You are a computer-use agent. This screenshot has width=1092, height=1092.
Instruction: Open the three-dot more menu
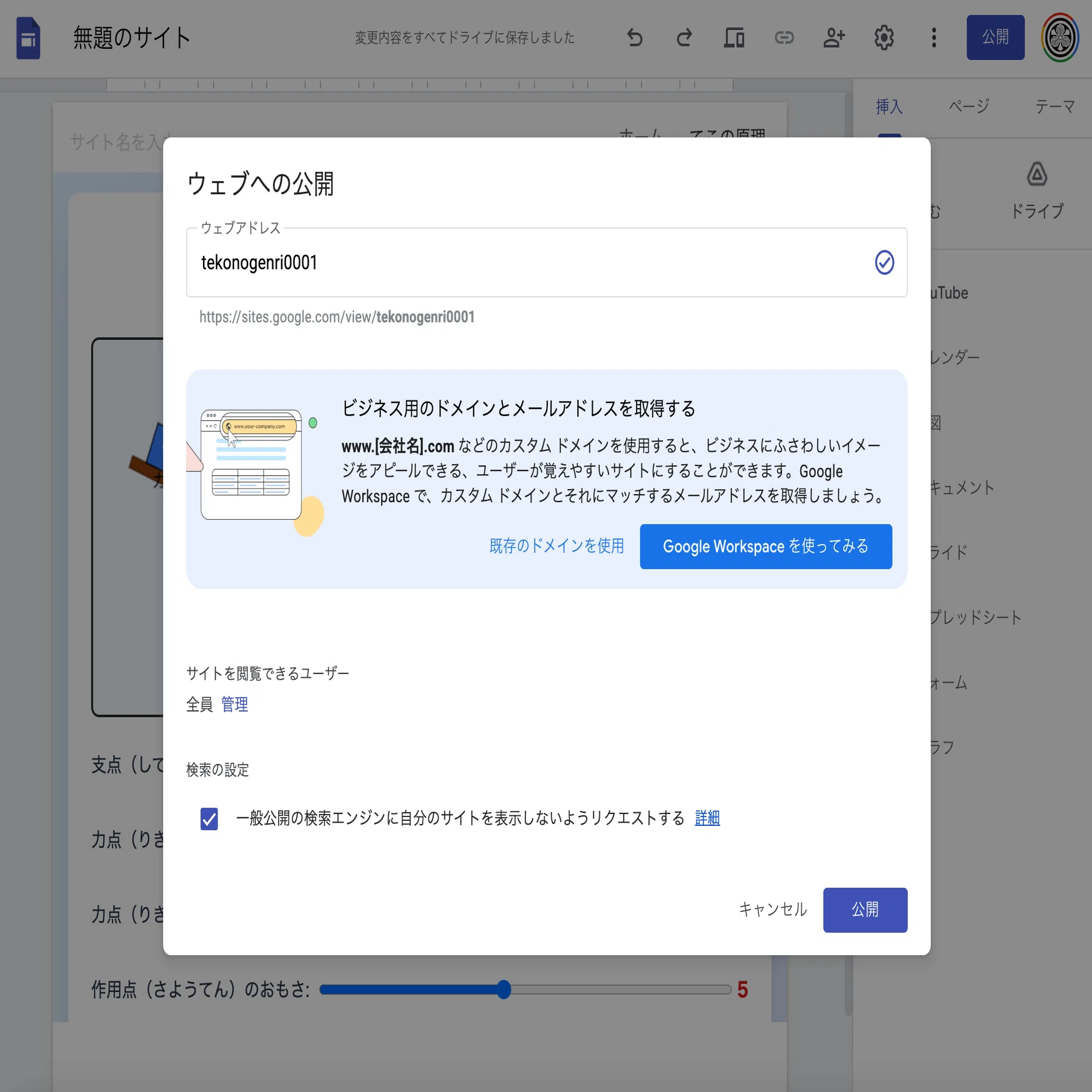[934, 38]
